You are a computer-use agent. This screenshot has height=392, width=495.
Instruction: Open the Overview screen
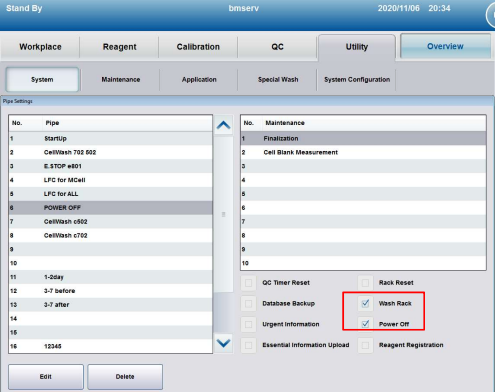coord(445,46)
